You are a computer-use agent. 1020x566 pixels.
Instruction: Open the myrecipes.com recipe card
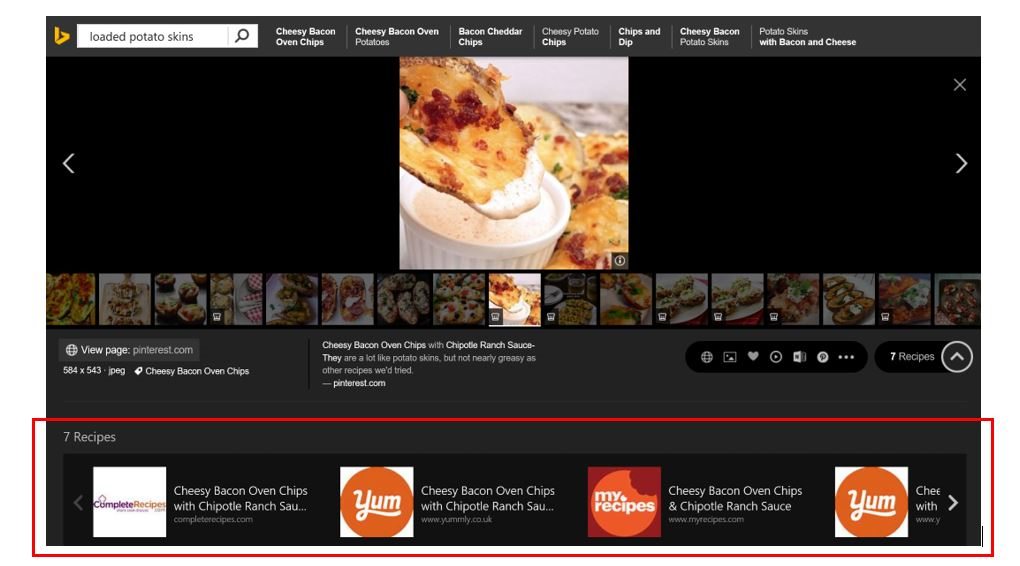click(x=700, y=502)
